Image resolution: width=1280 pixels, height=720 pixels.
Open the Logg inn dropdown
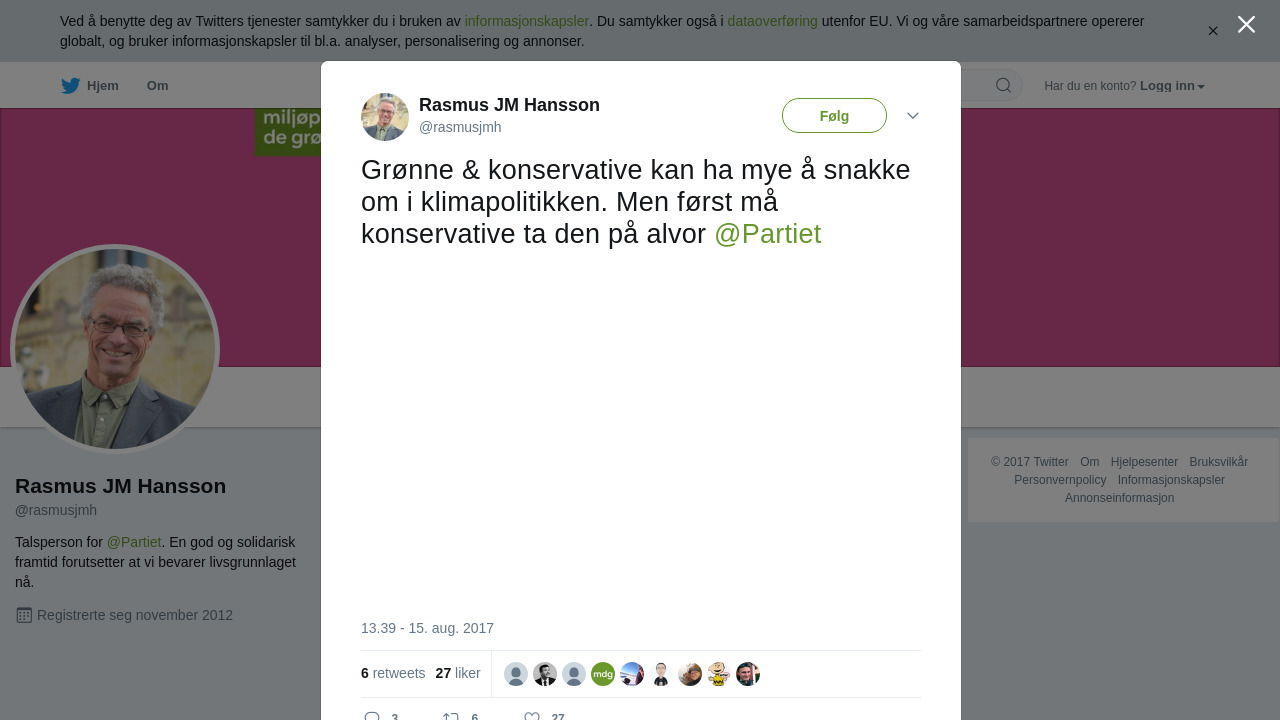coord(1172,86)
